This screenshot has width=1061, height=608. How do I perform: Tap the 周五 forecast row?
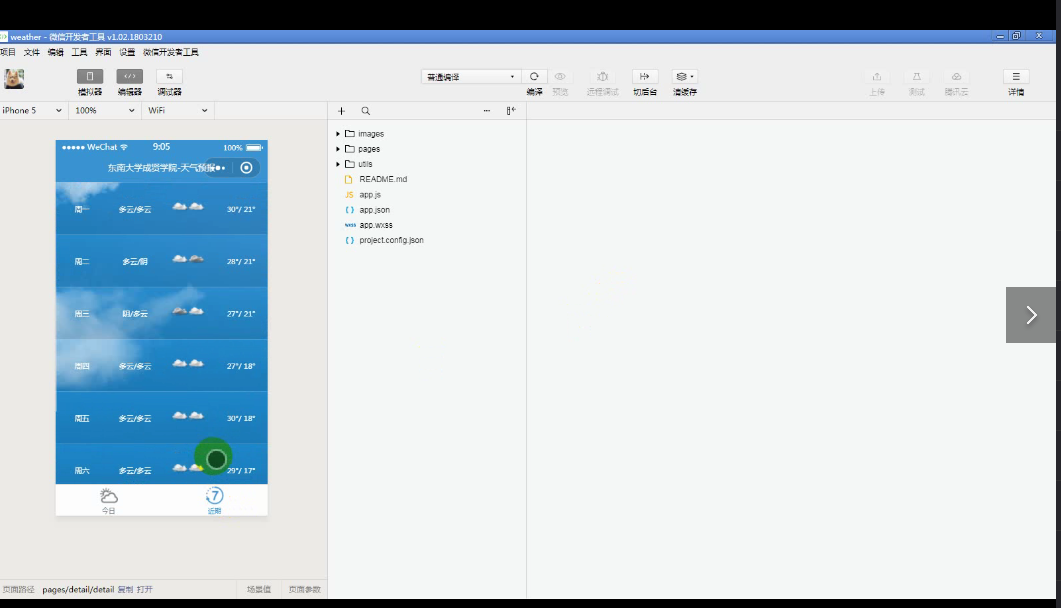(x=162, y=418)
